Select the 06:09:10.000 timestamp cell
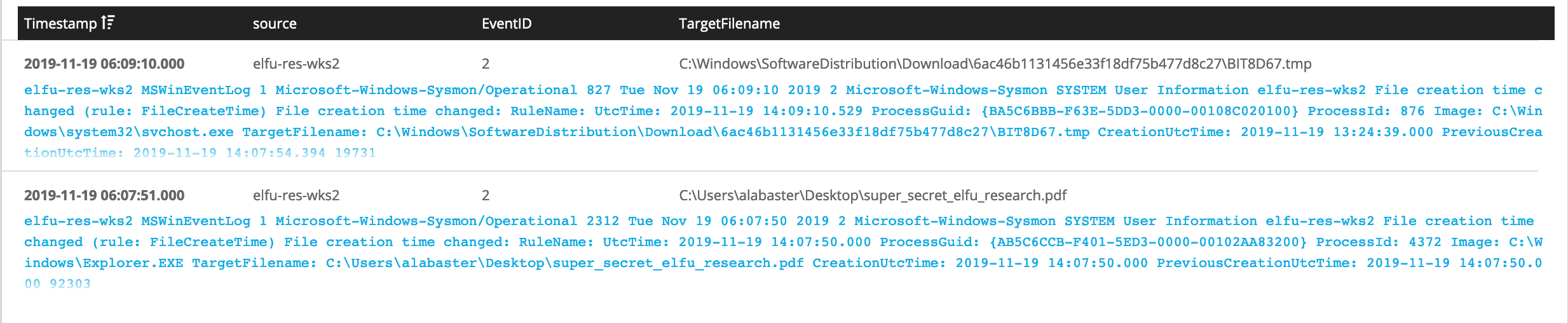The height and width of the screenshot is (323, 1568). pos(104,64)
